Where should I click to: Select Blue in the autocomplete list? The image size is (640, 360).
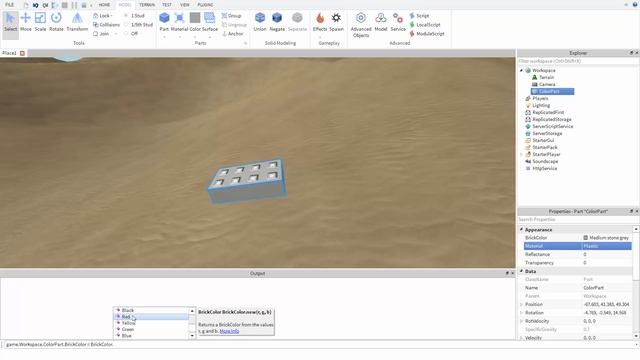[x=151, y=336]
